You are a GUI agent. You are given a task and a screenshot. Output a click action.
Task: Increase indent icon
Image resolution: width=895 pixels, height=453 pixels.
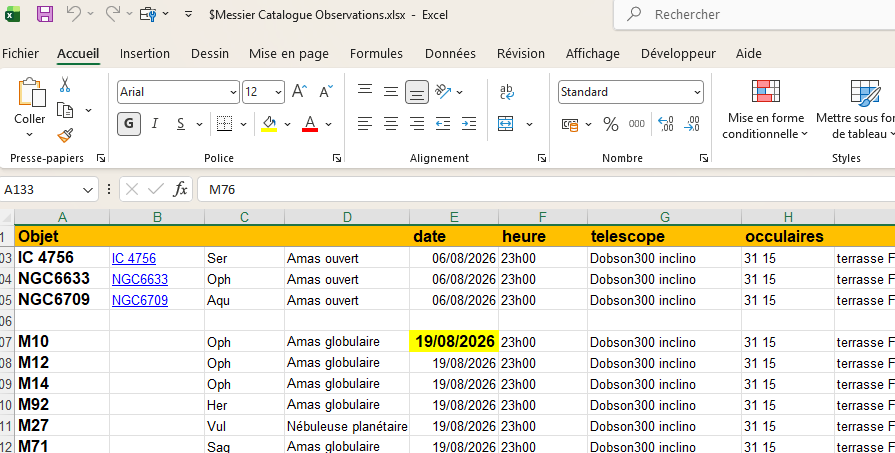(x=469, y=123)
